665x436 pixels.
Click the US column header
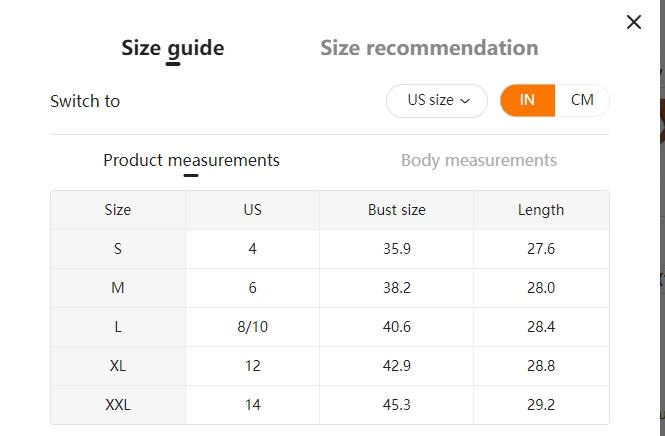point(252,210)
